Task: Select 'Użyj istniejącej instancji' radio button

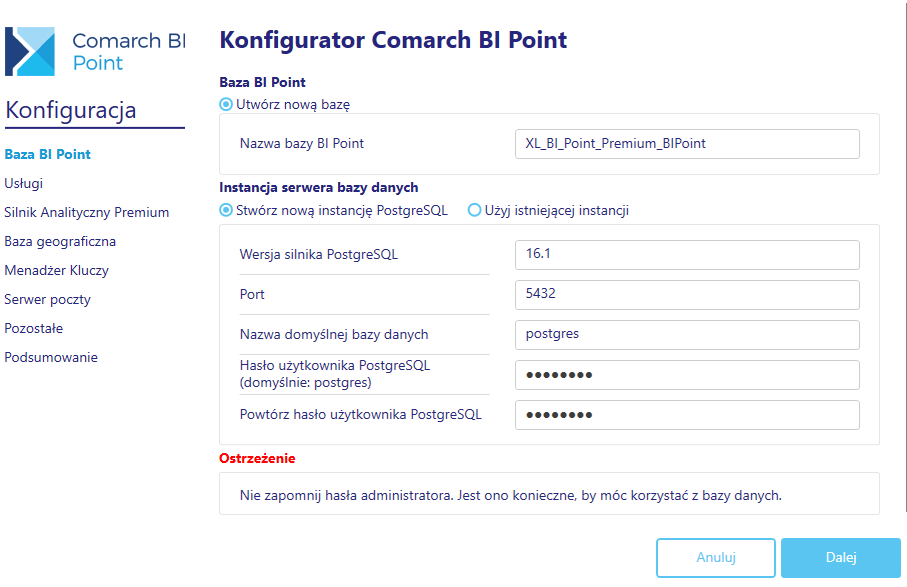Action: pos(474,210)
